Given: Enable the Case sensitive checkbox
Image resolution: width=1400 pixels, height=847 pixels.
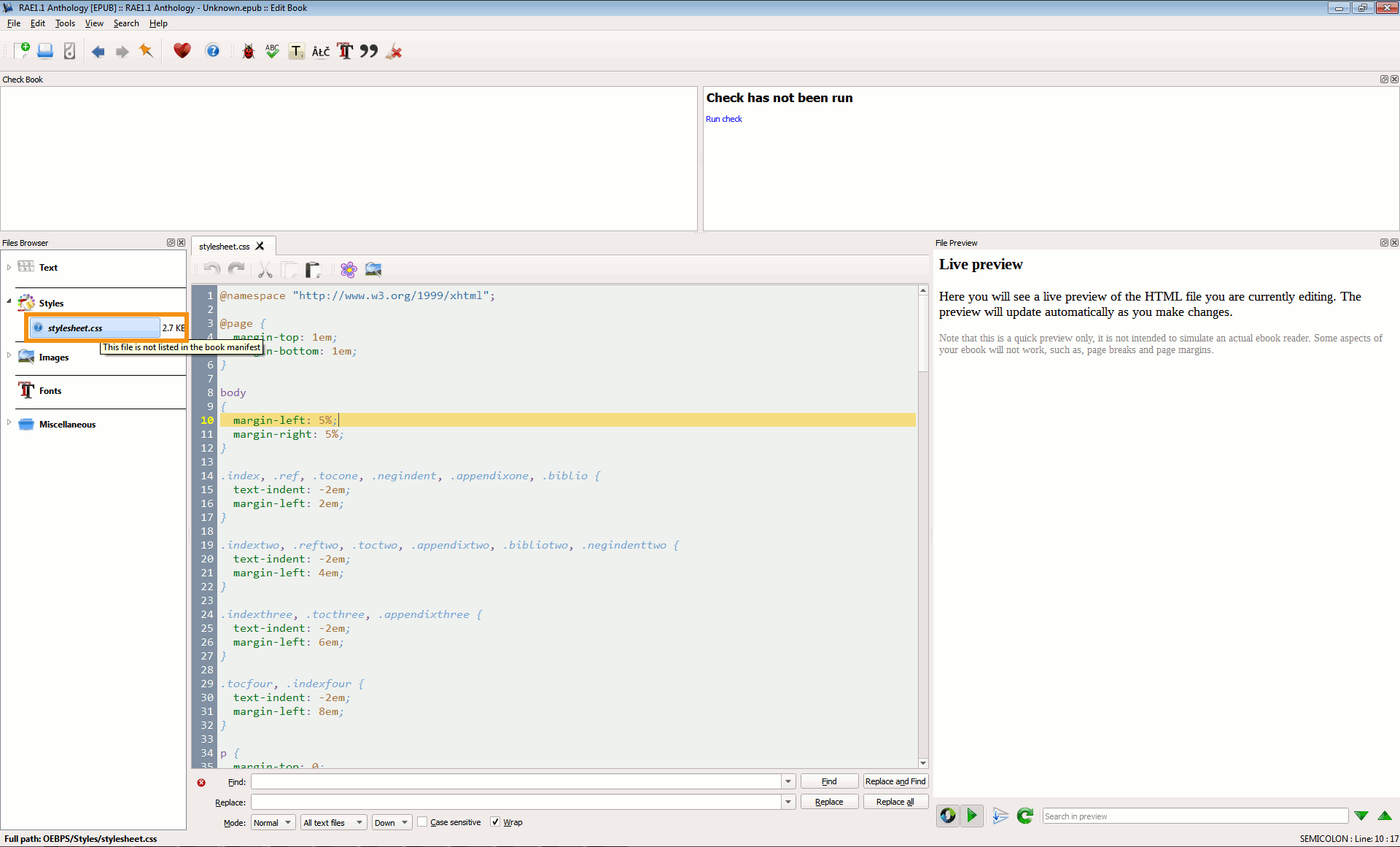Looking at the screenshot, I should point(422,822).
